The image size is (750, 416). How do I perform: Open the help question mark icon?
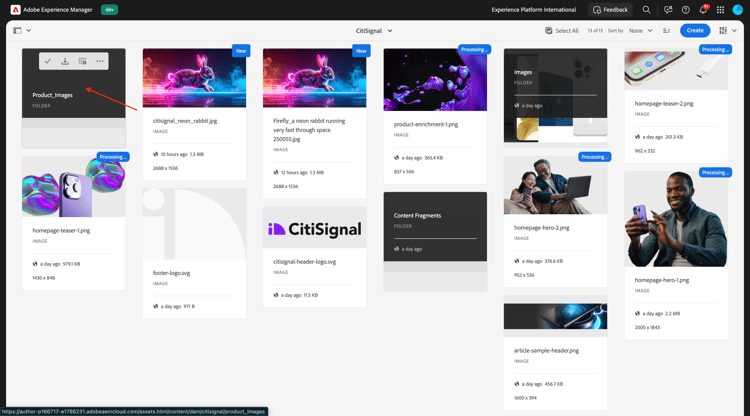point(685,10)
